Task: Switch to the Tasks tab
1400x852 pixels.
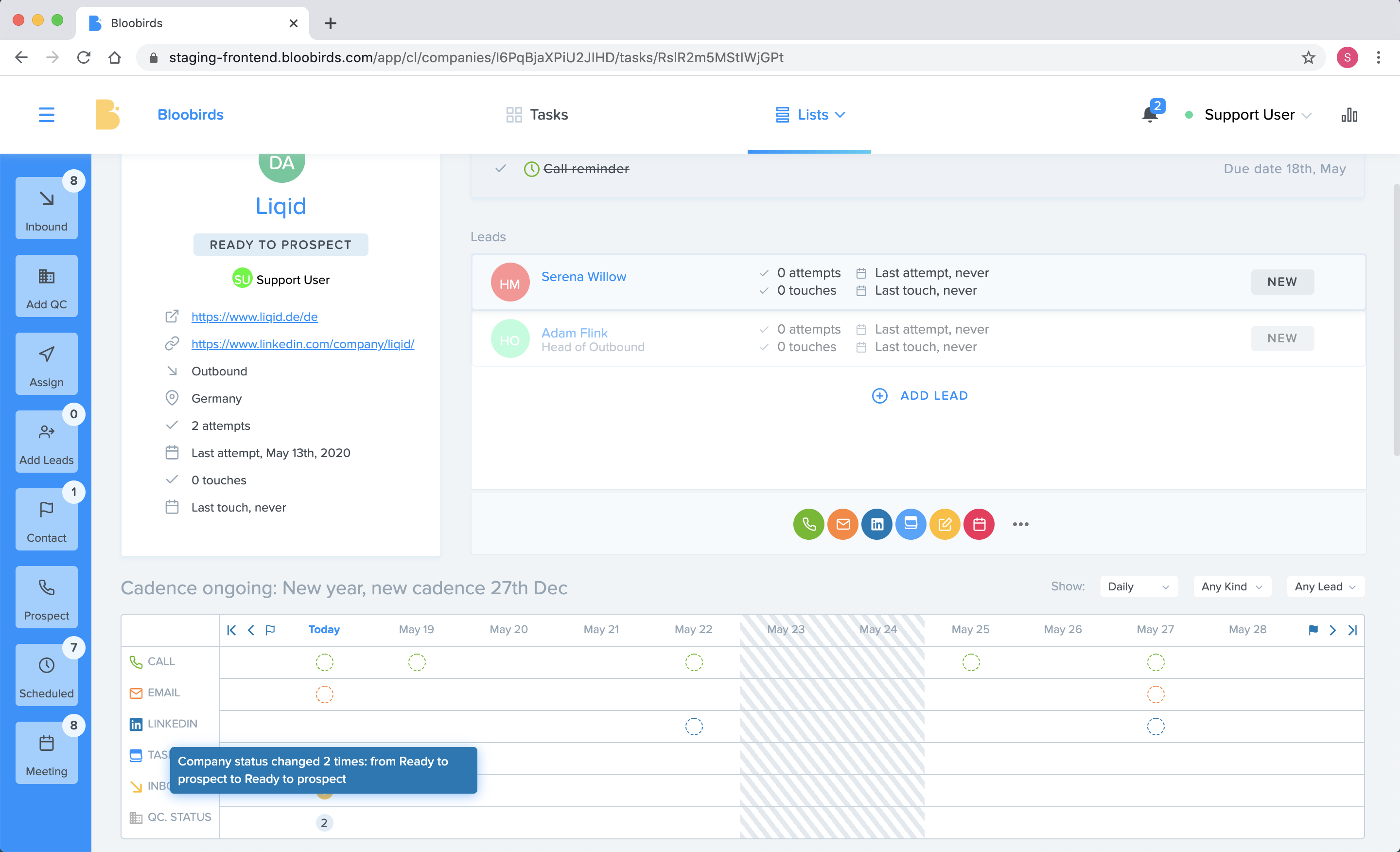Action: coord(537,115)
